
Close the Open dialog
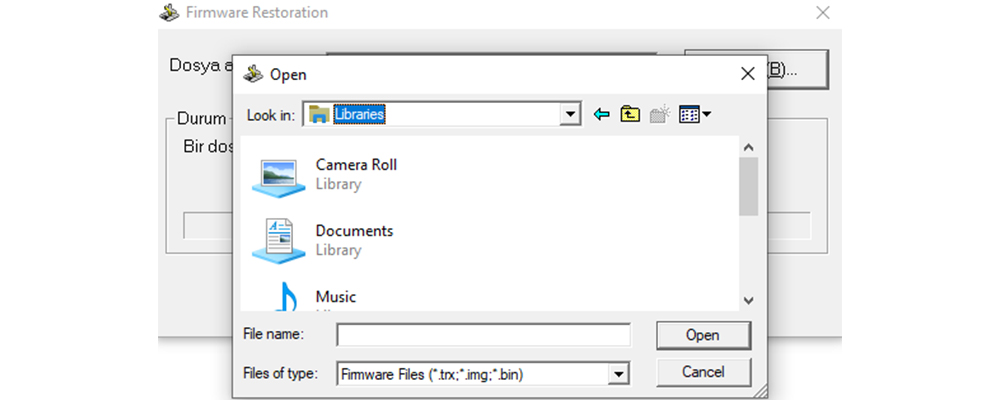click(747, 73)
